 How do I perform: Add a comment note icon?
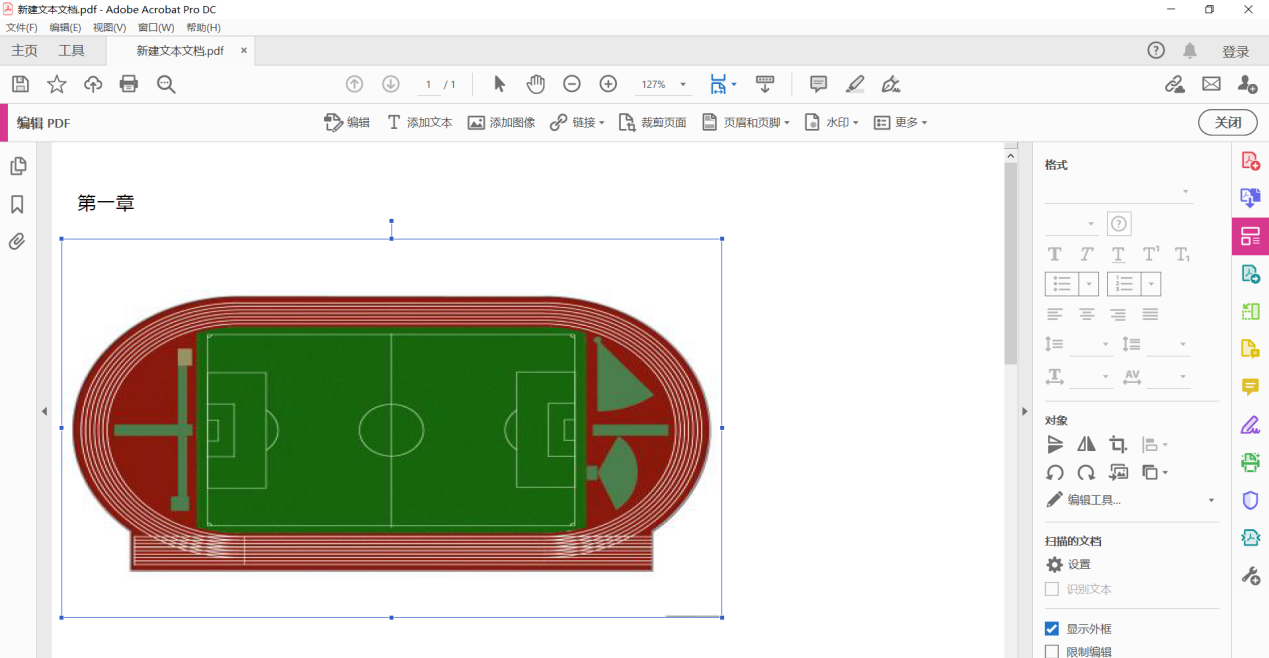pyautogui.click(x=818, y=84)
